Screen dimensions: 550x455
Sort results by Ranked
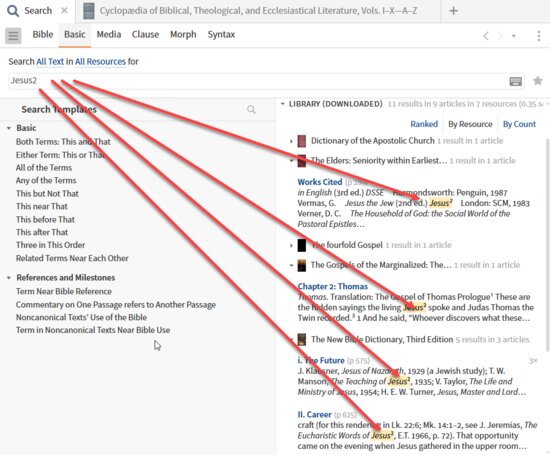tap(424, 124)
